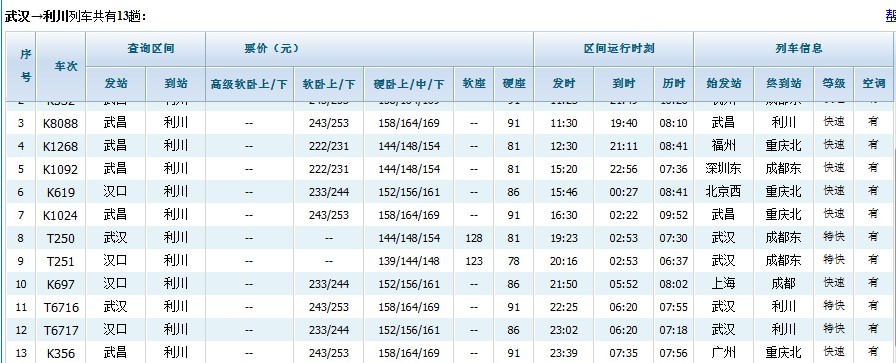Screen dimensions: 896x363
Task: Click the 软卧上/下 column header
Action: pos(329,84)
